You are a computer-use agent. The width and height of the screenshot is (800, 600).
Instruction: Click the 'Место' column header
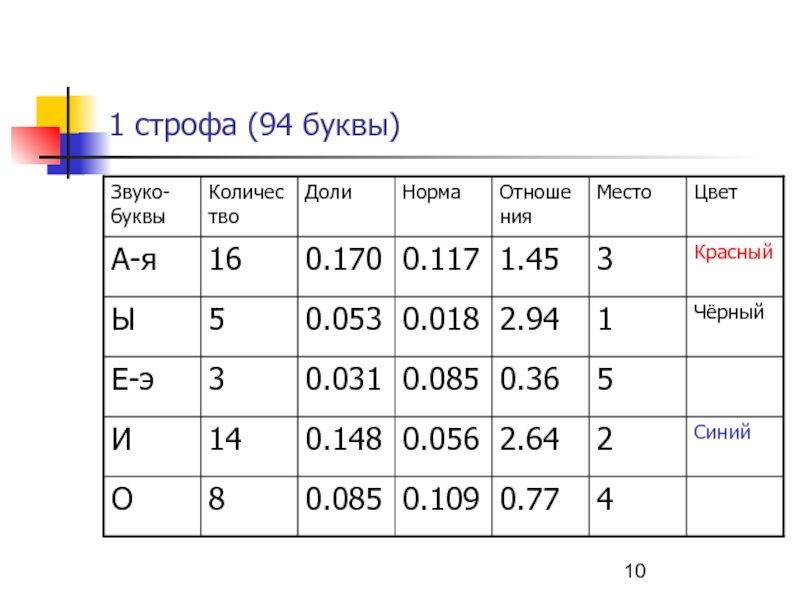pos(623,192)
